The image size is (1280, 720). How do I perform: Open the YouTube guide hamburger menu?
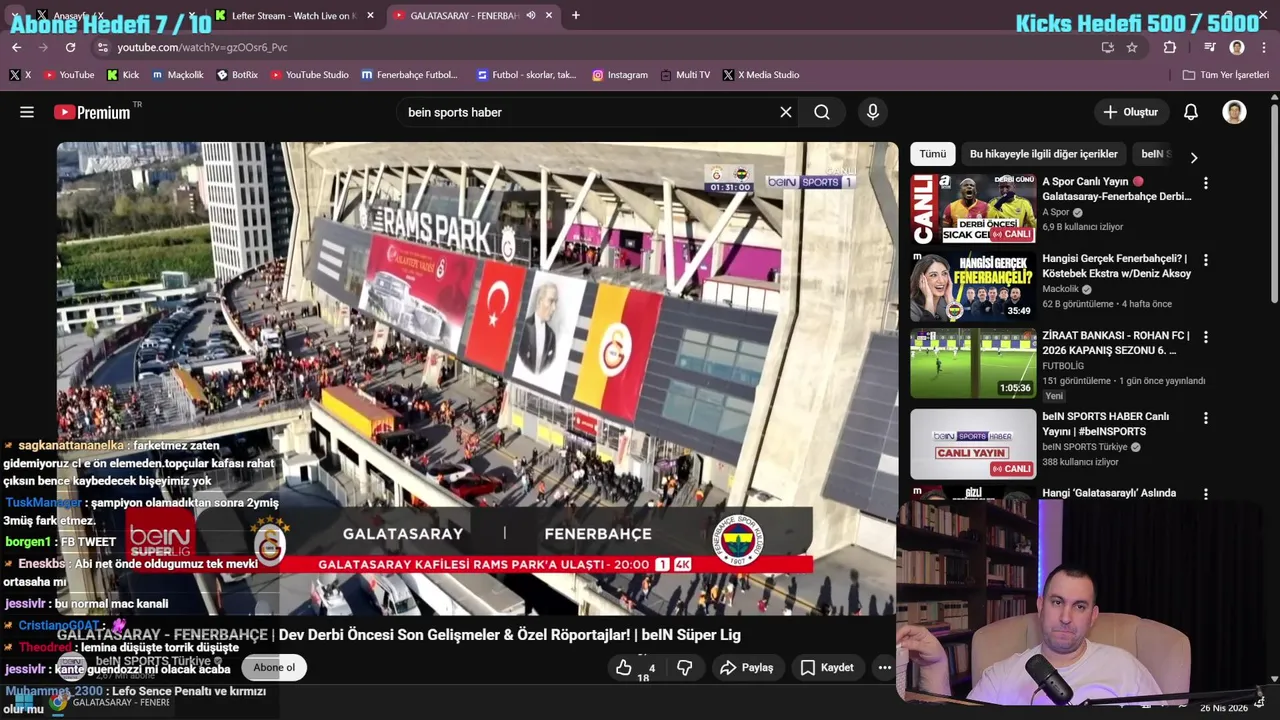(27, 112)
